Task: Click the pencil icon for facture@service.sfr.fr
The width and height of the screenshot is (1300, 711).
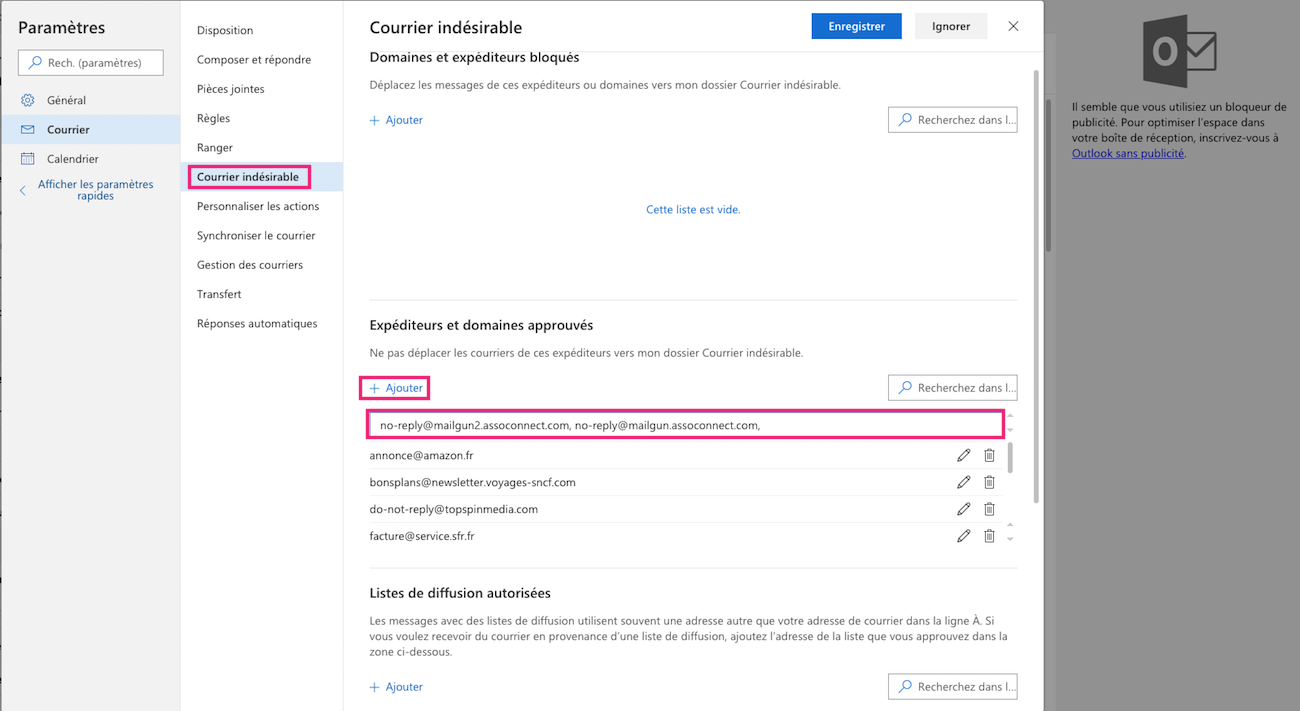Action: 964,536
